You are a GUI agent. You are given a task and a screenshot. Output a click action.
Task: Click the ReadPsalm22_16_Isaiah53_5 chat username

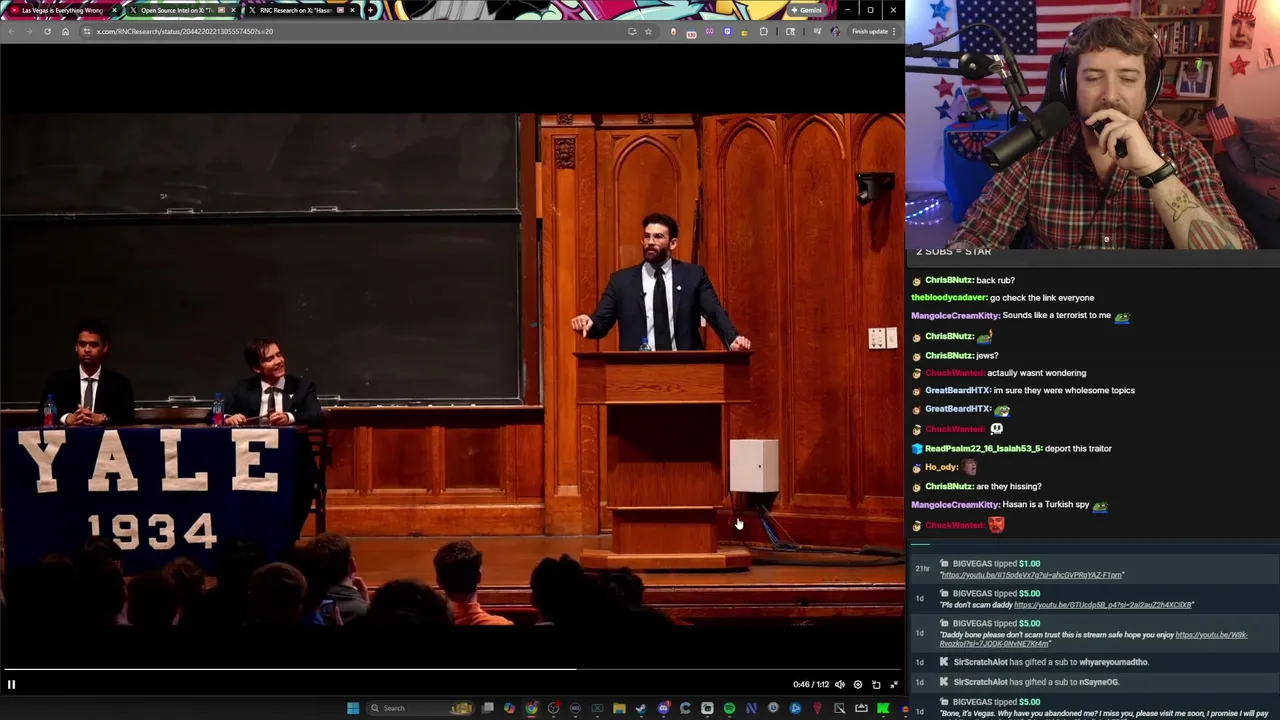click(983, 449)
